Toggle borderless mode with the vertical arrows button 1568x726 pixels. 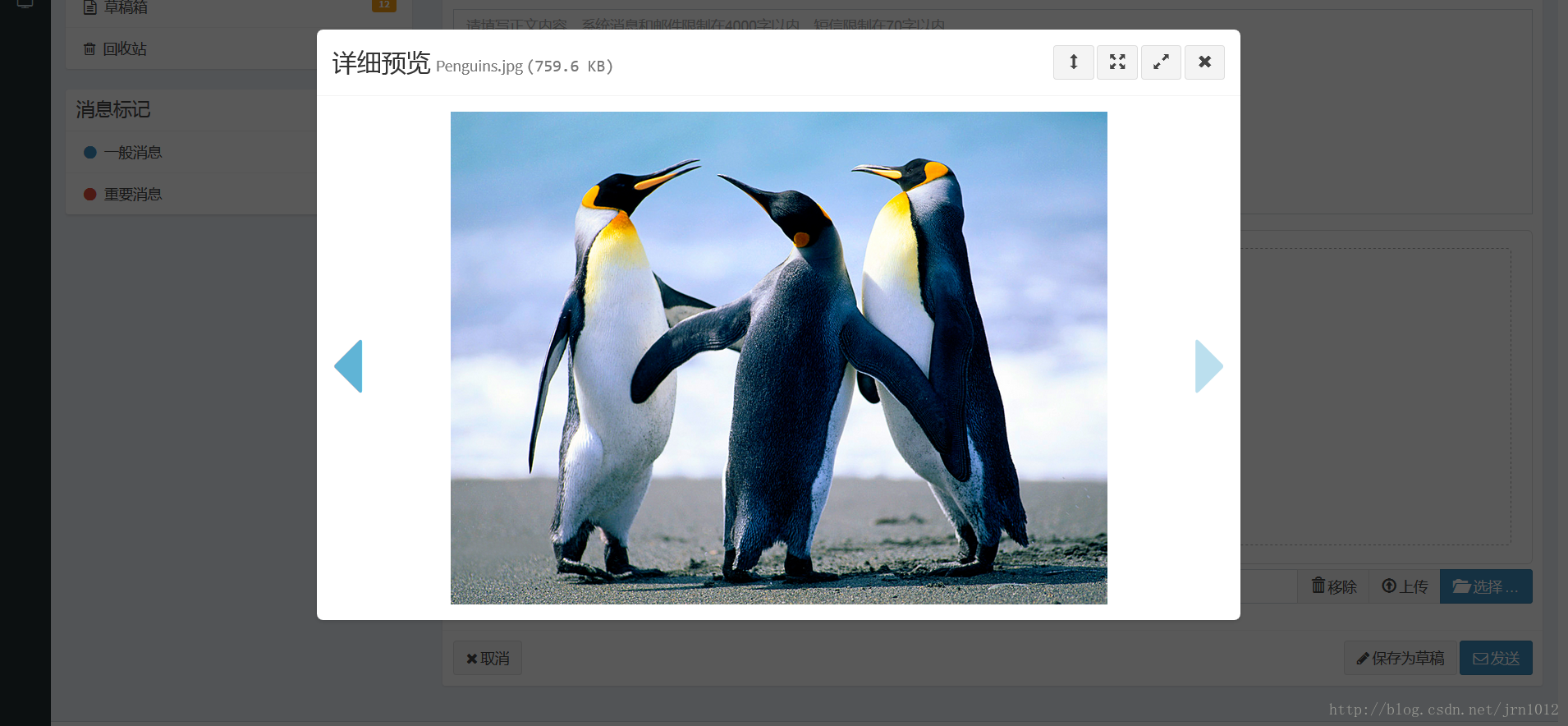(x=1073, y=62)
